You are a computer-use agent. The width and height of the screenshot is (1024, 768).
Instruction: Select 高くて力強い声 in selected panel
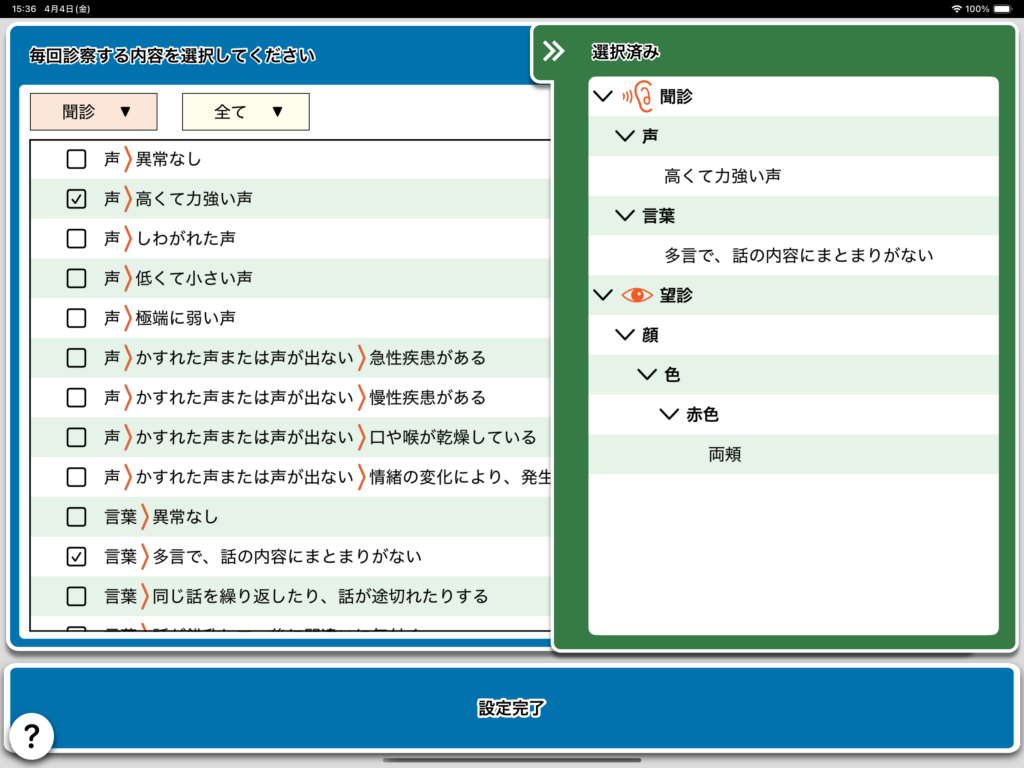click(x=723, y=176)
